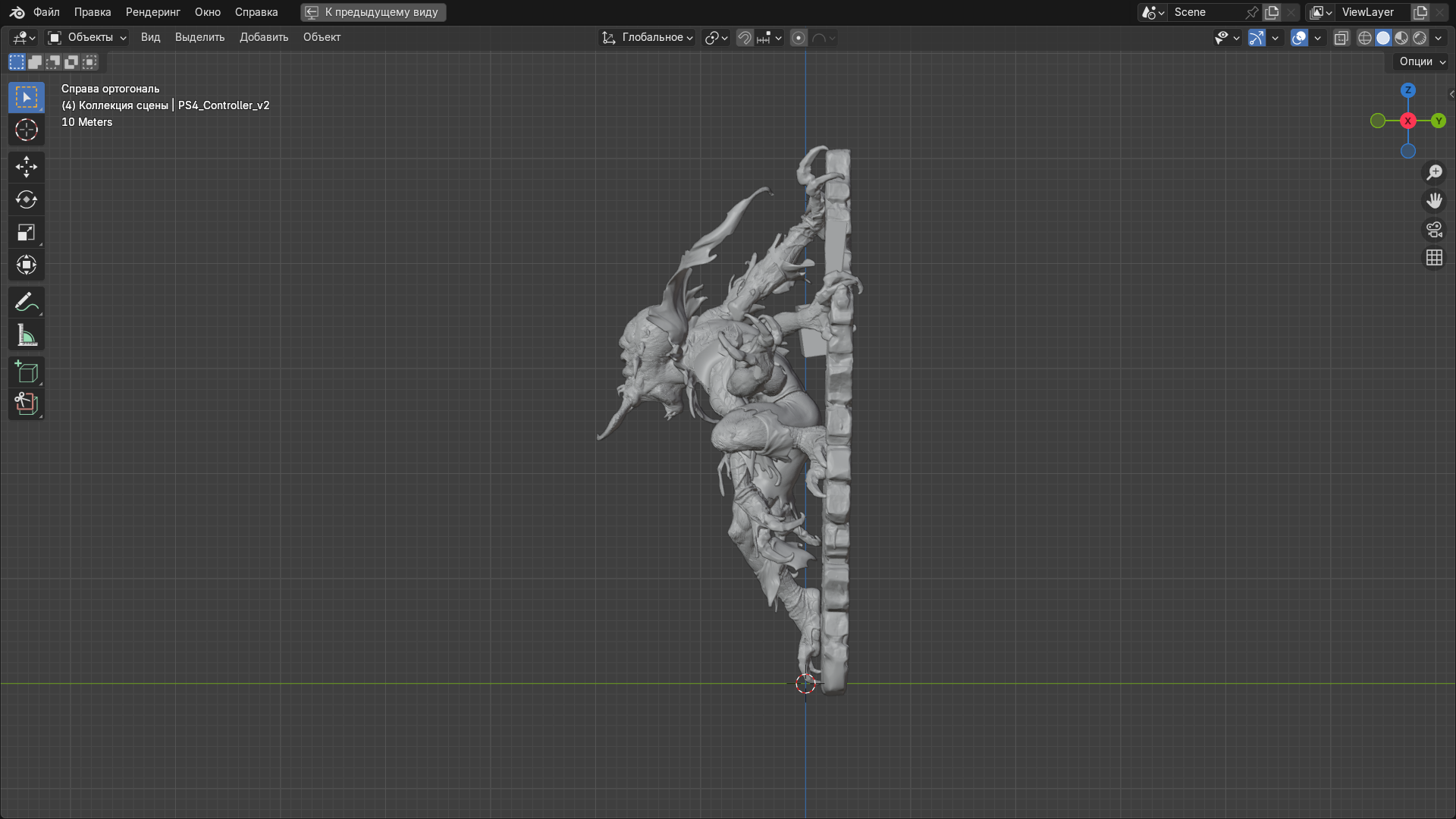Expand the Опции dropdown

[x=1422, y=61]
